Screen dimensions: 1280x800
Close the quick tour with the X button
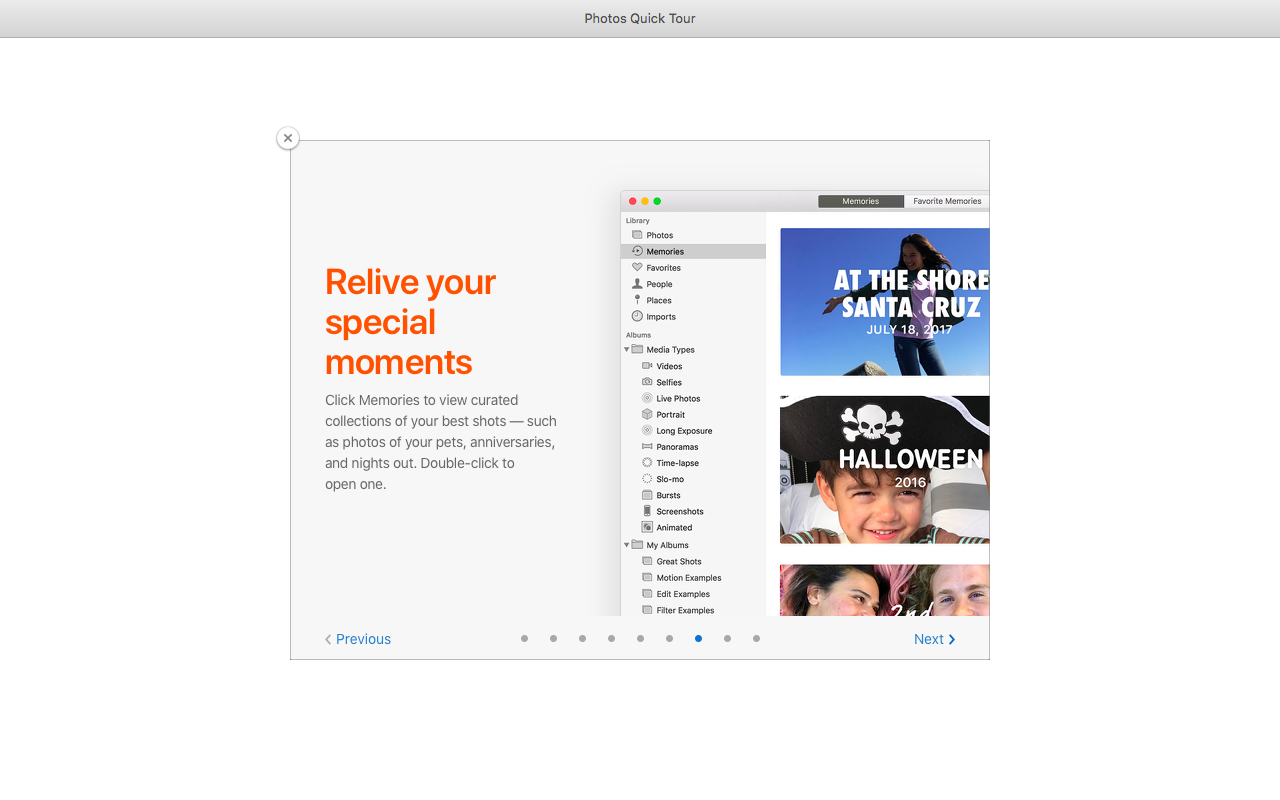click(x=288, y=138)
